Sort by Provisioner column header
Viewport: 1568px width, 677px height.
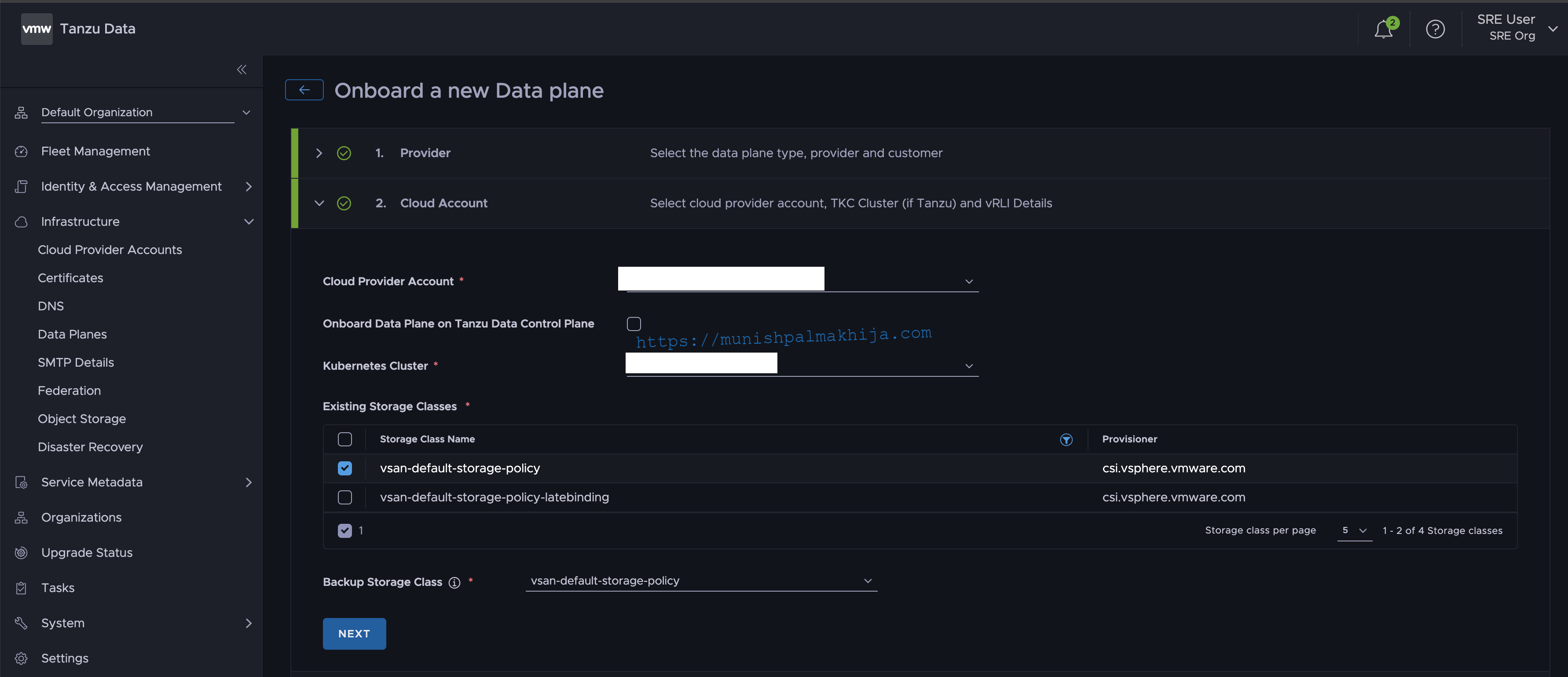click(x=1130, y=440)
